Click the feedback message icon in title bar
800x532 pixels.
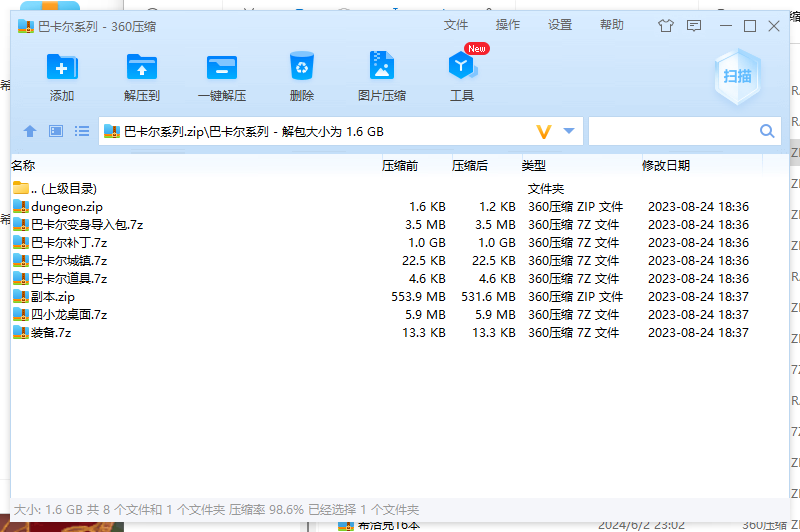point(694,26)
